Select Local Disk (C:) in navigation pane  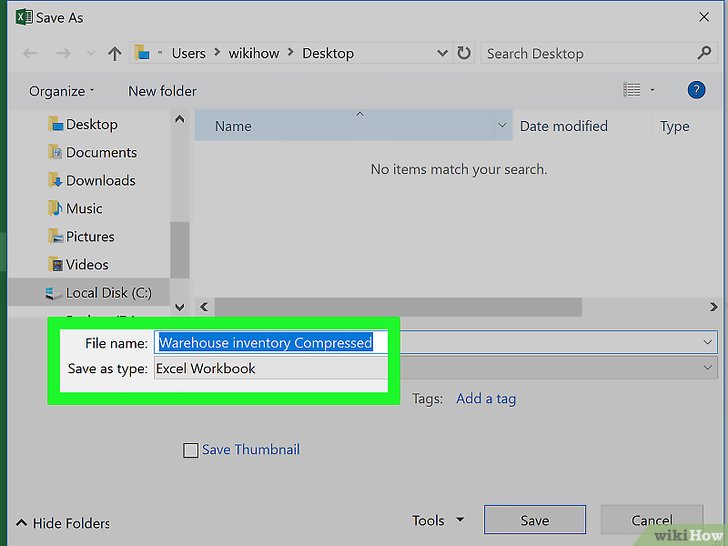coord(108,293)
